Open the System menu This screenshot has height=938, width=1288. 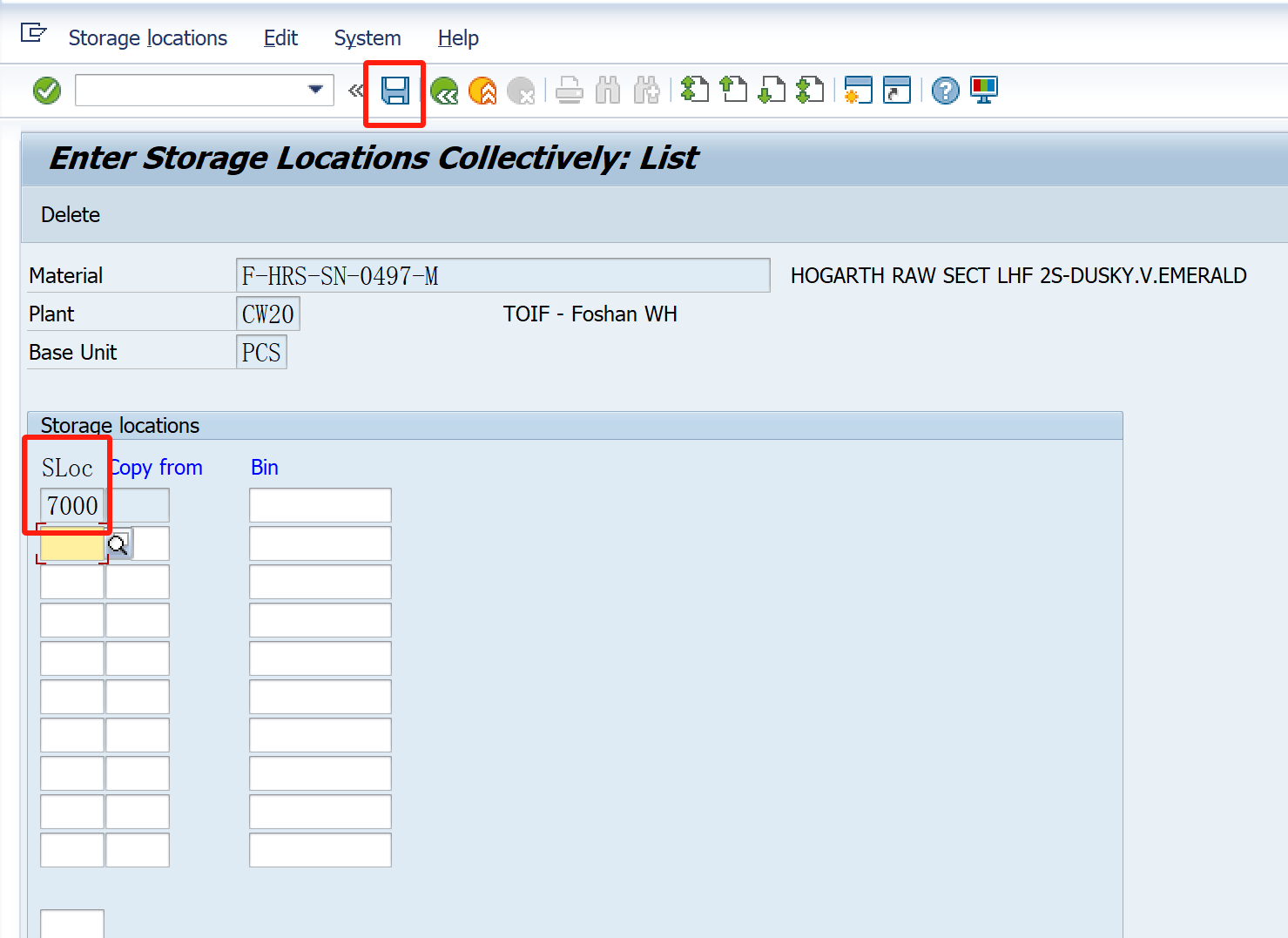(x=367, y=38)
